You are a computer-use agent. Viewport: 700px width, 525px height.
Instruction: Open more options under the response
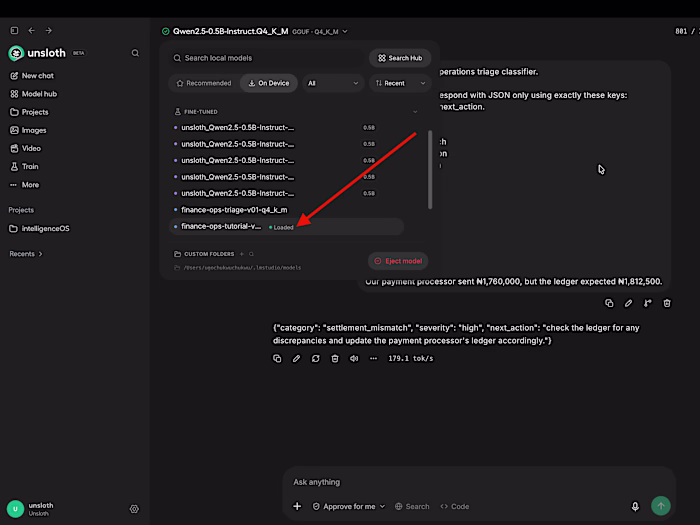(x=373, y=358)
